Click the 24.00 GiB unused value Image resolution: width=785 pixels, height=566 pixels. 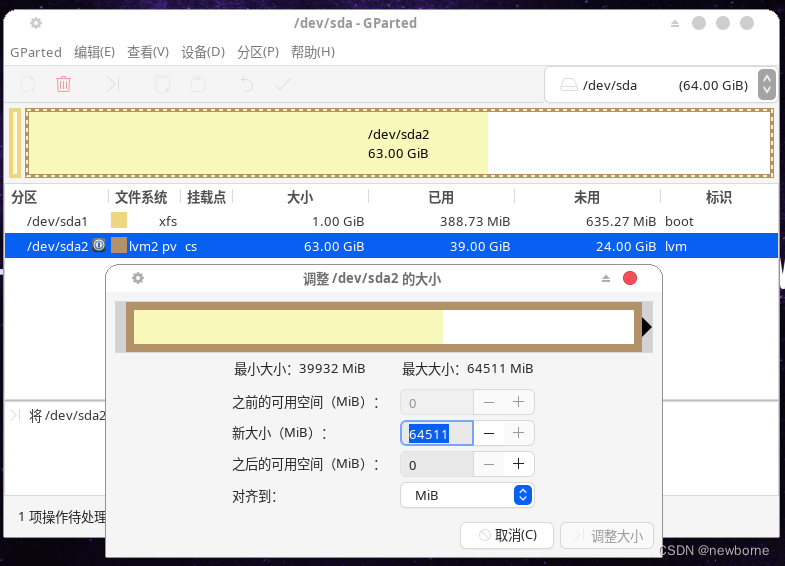(x=626, y=246)
